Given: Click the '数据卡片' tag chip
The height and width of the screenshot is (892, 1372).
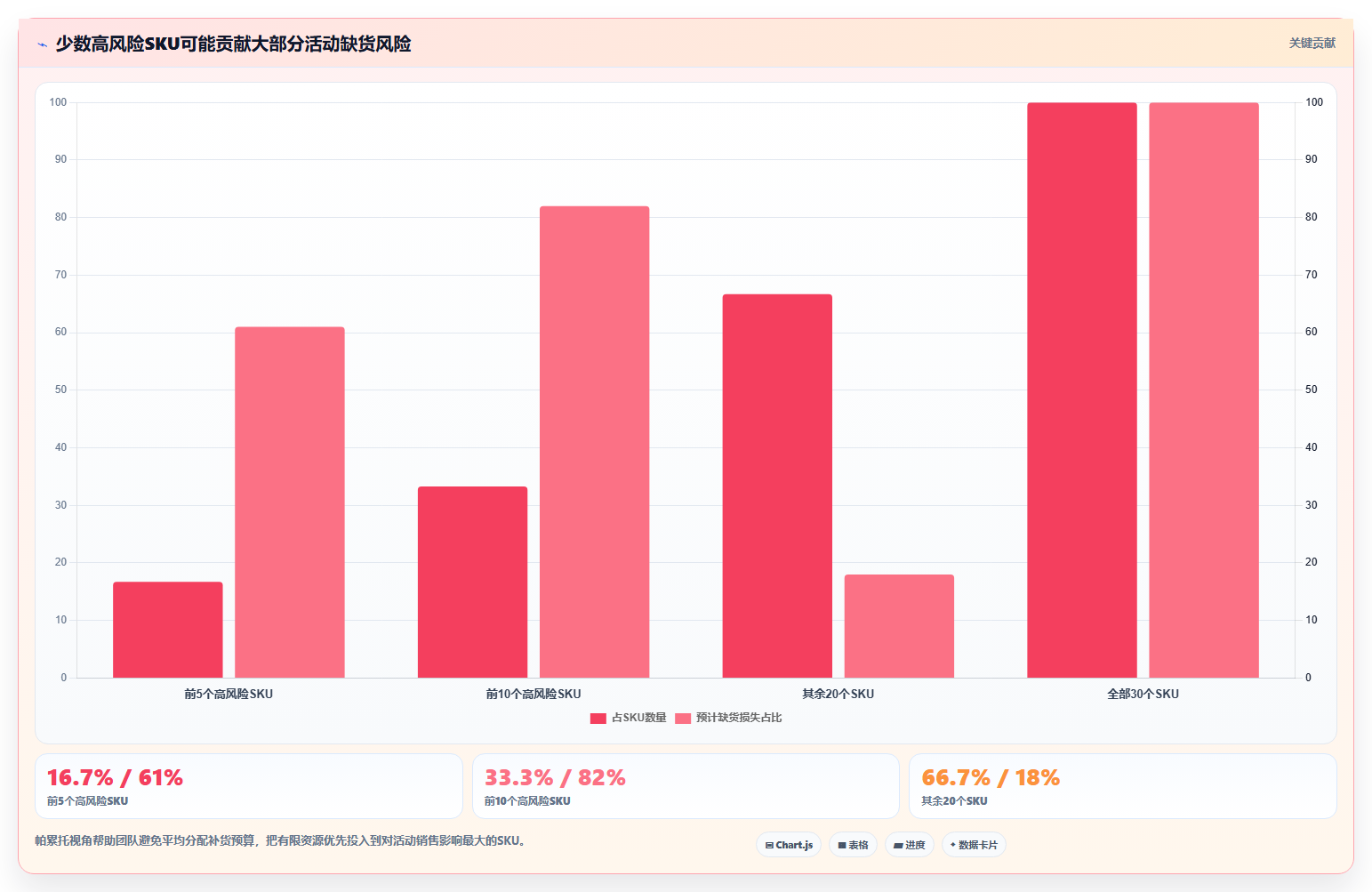Looking at the screenshot, I should (974, 845).
